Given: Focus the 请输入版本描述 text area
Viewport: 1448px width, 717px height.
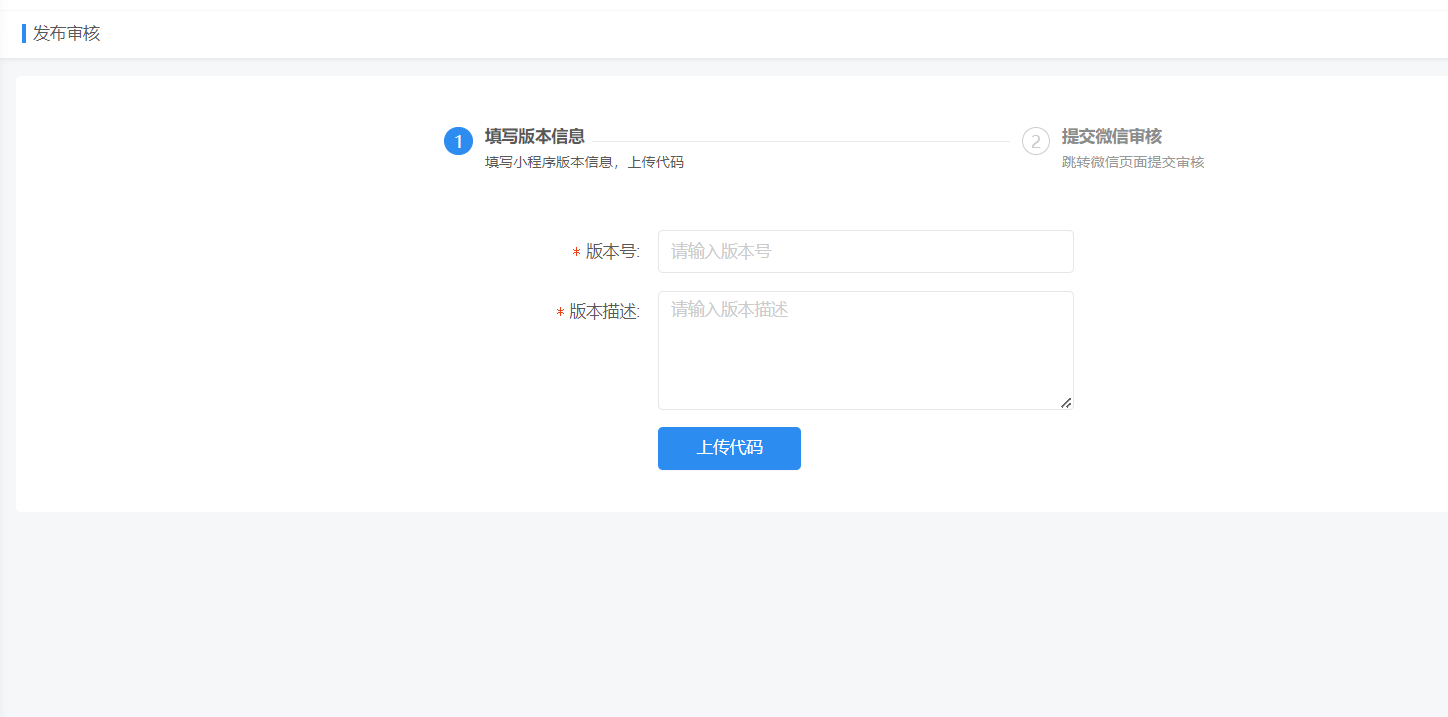Looking at the screenshot, I should tap(865, 350).
